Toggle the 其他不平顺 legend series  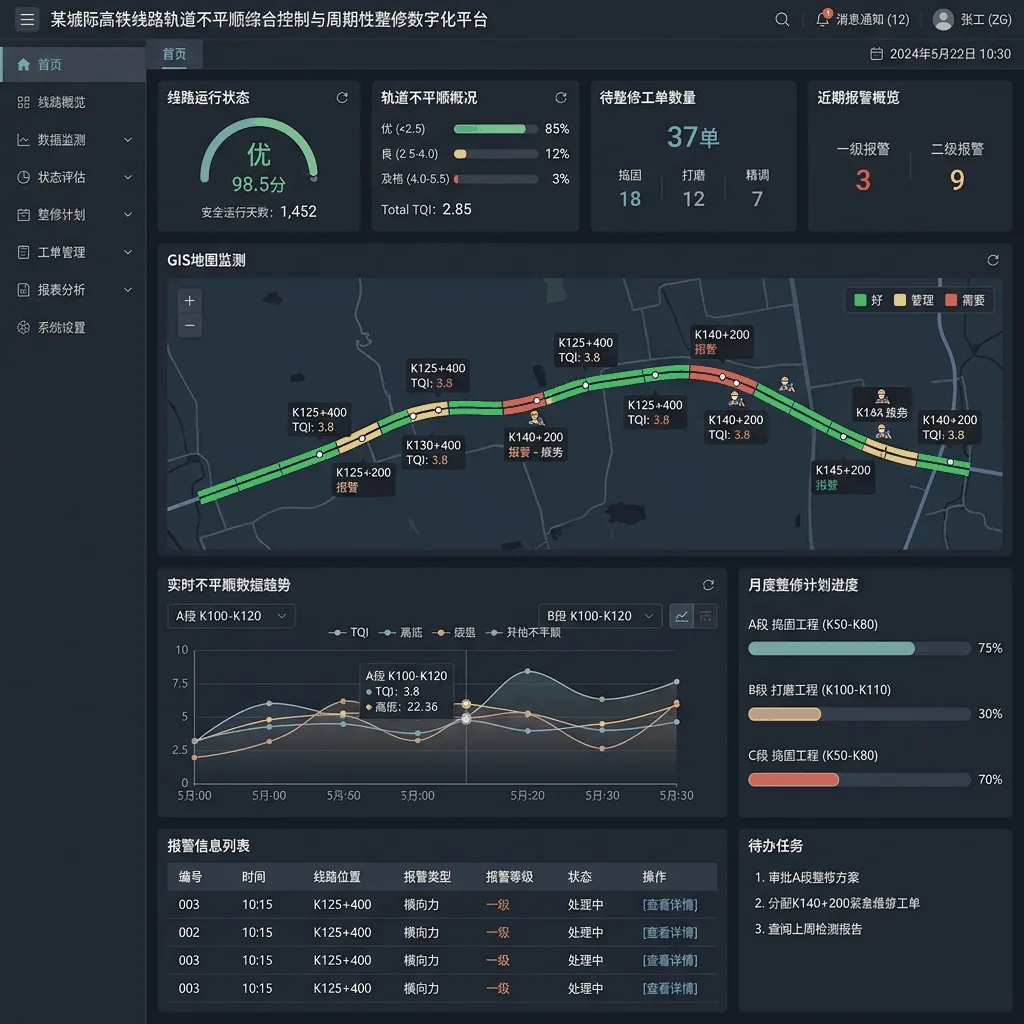[523, 632]
